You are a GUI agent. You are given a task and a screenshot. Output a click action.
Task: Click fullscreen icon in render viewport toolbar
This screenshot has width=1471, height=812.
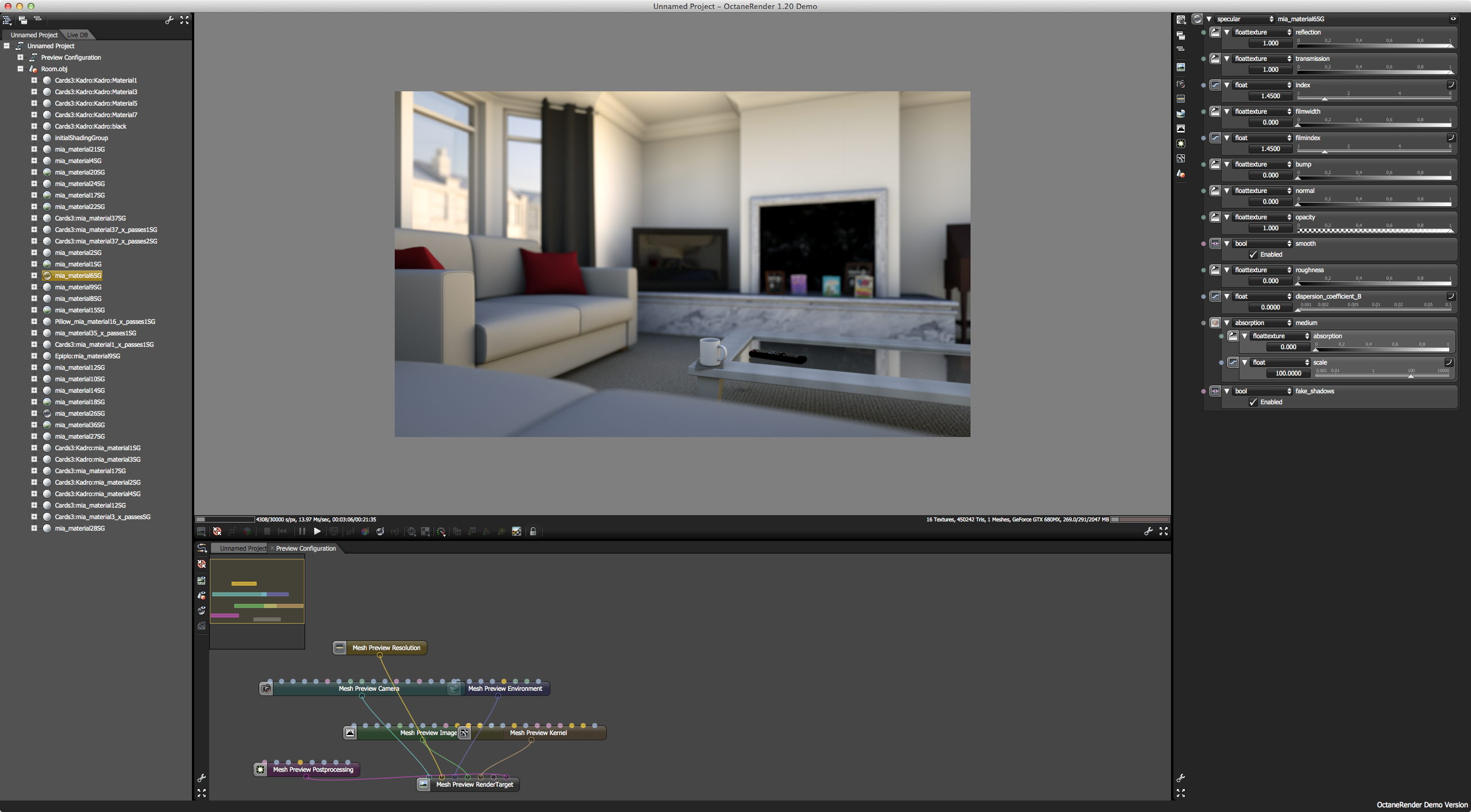pyautogui.click(x=1164, y=532)
